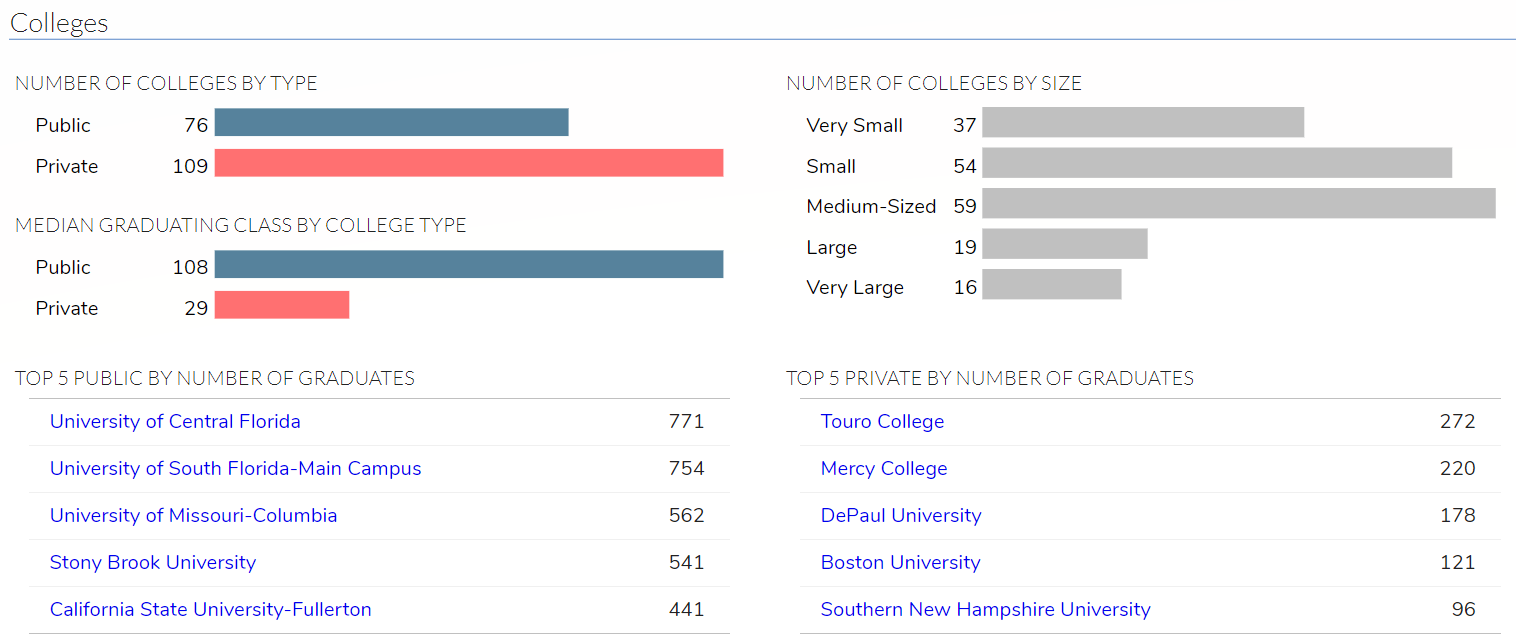Screen dimensions: 1516x640
Task: Open the Boston University link
Action: (900, 562)
